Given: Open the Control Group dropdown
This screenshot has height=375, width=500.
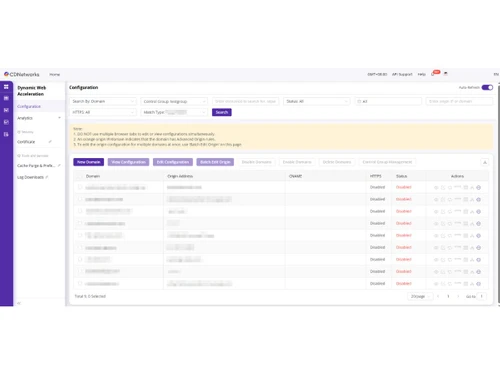Looking at the screenshot, I should point(174,101).
